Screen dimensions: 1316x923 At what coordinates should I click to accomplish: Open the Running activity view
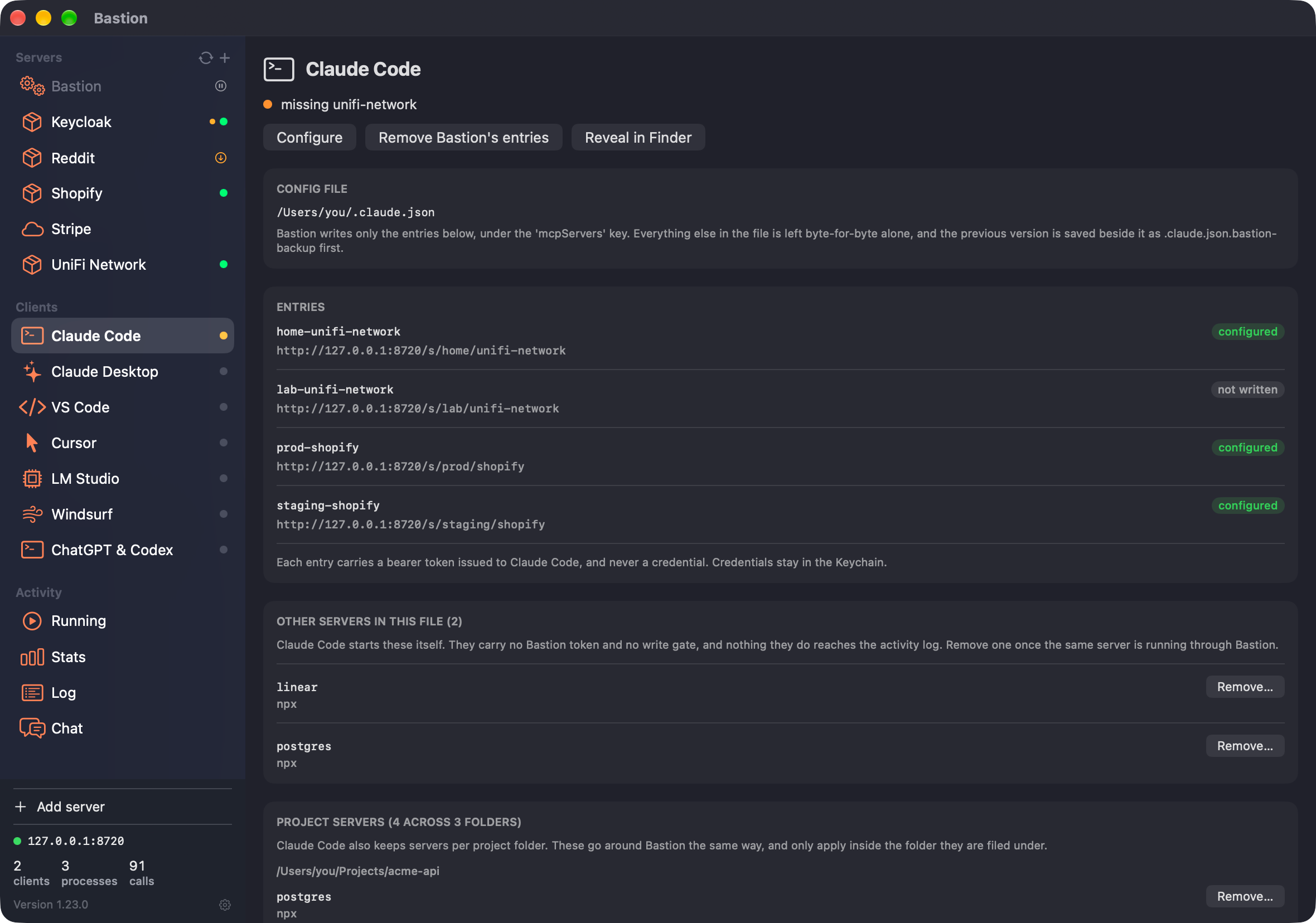pyautogui.click(x=123, y=621)
